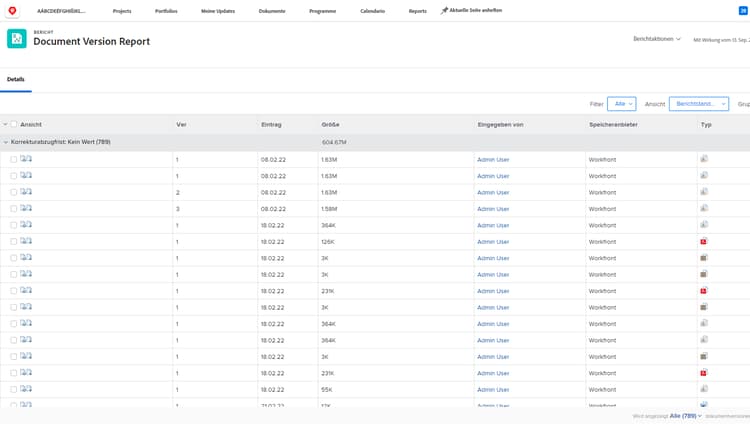Click the pin icon for current page
This screenshot has width=750, height=424.
tap(445, 10)
